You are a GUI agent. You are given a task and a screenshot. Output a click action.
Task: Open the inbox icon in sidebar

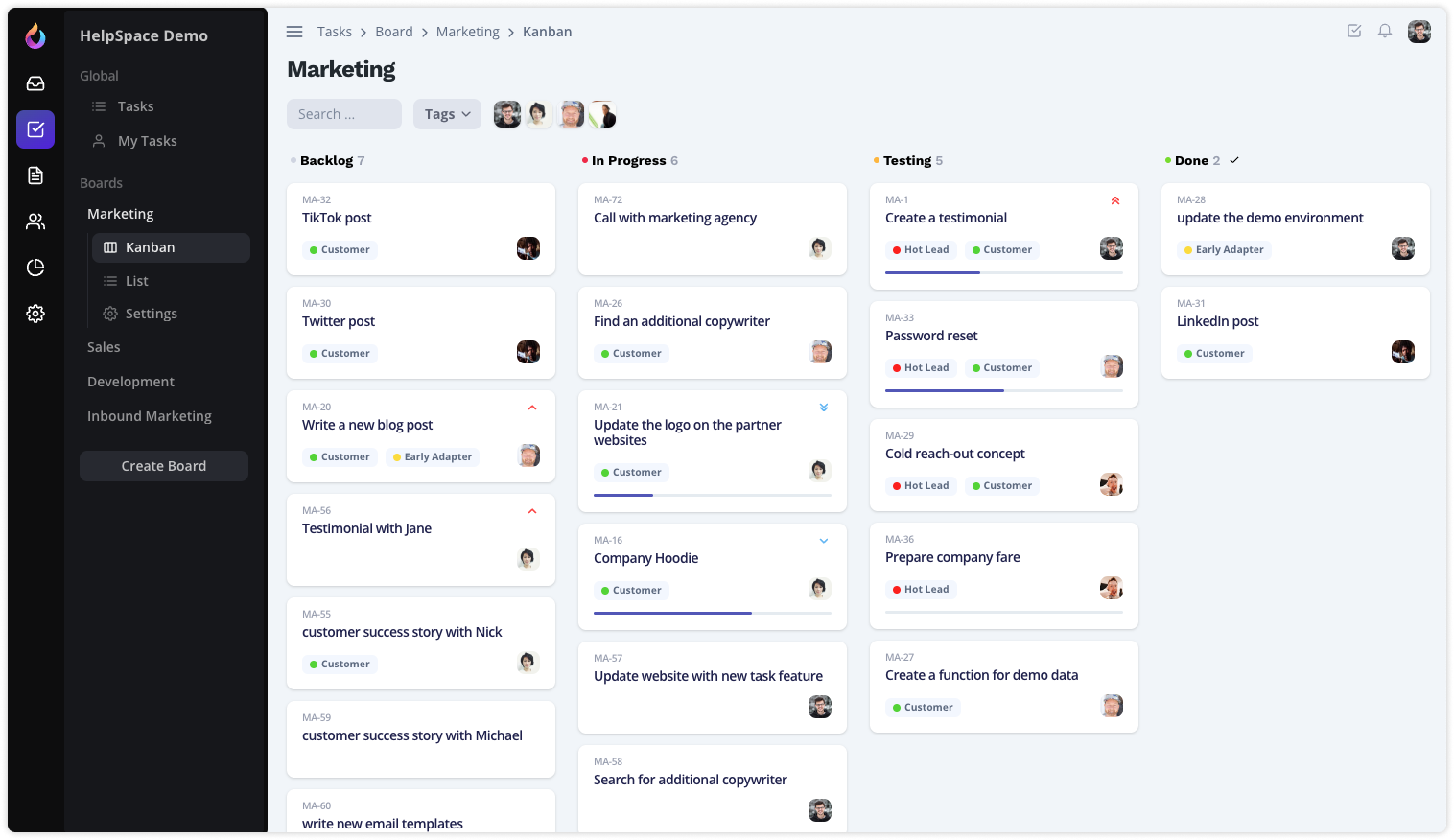(35, 83)
